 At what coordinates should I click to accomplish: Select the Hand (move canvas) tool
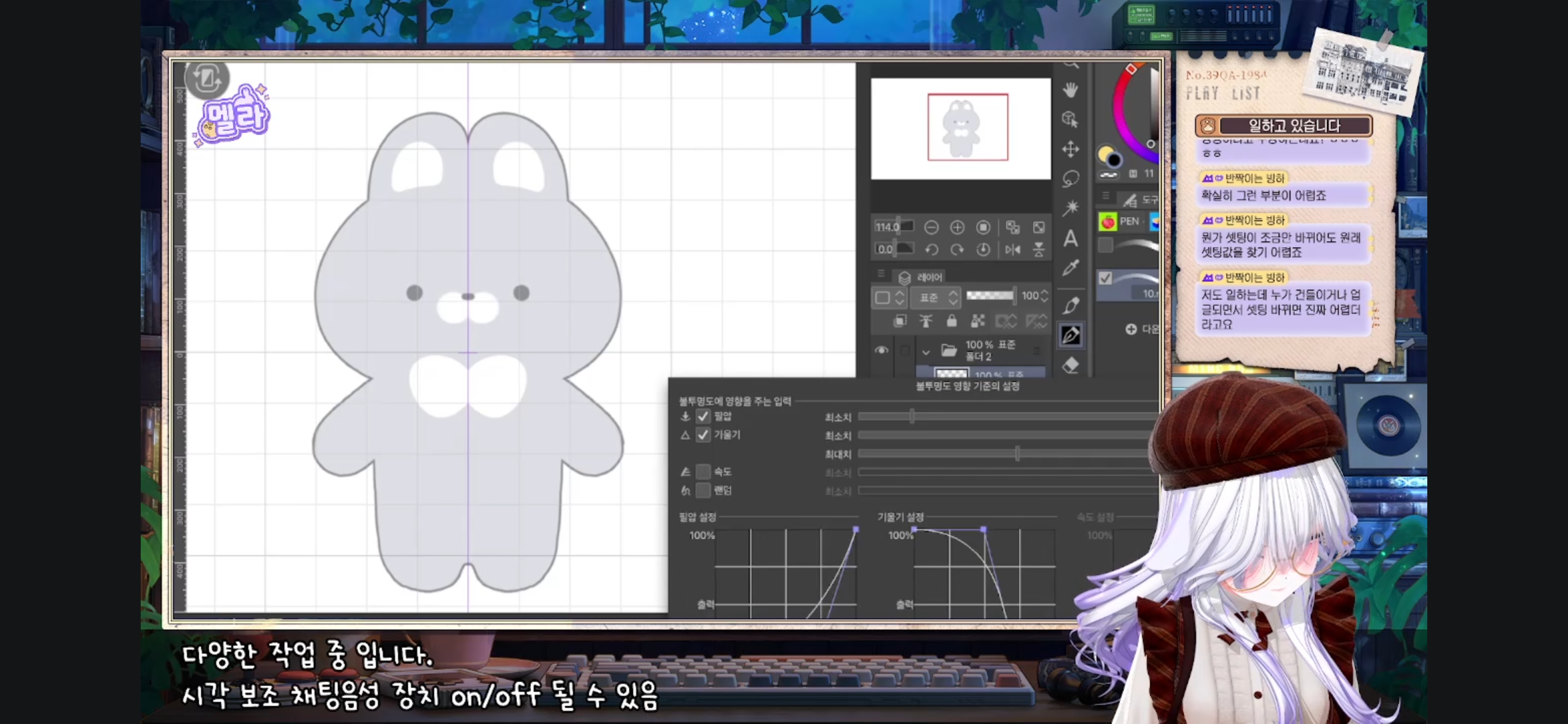(1070, 90)
